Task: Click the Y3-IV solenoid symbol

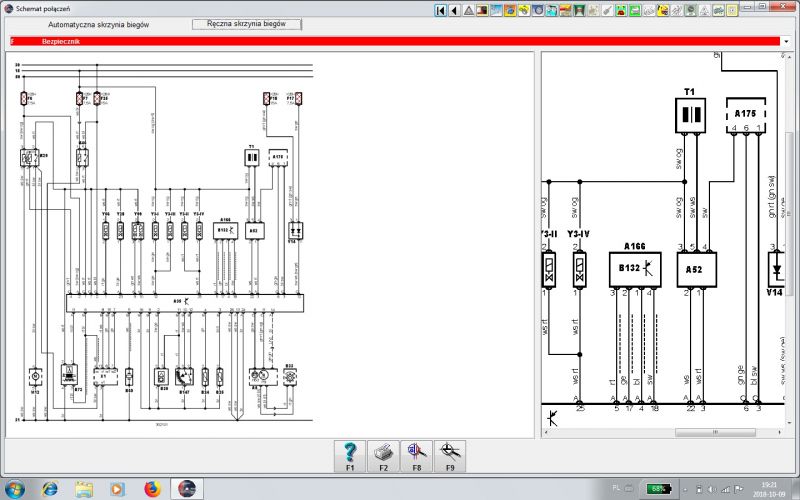Action: tap(580, 269)
